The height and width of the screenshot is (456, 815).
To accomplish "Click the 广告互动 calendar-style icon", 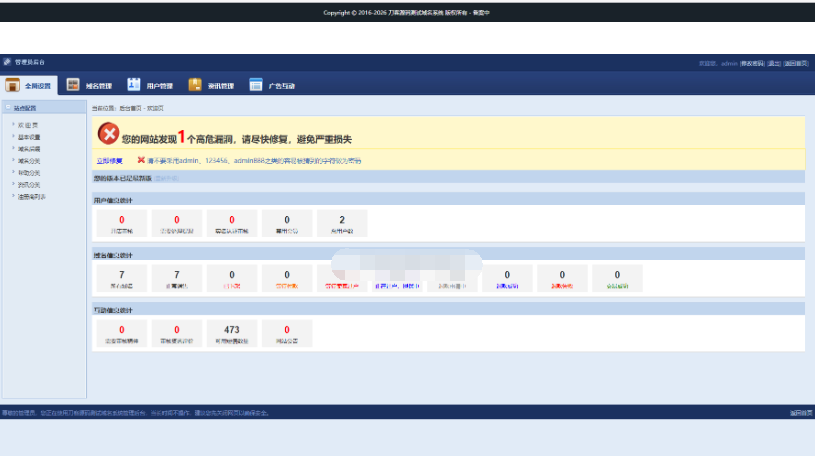I will pos(256,85).
